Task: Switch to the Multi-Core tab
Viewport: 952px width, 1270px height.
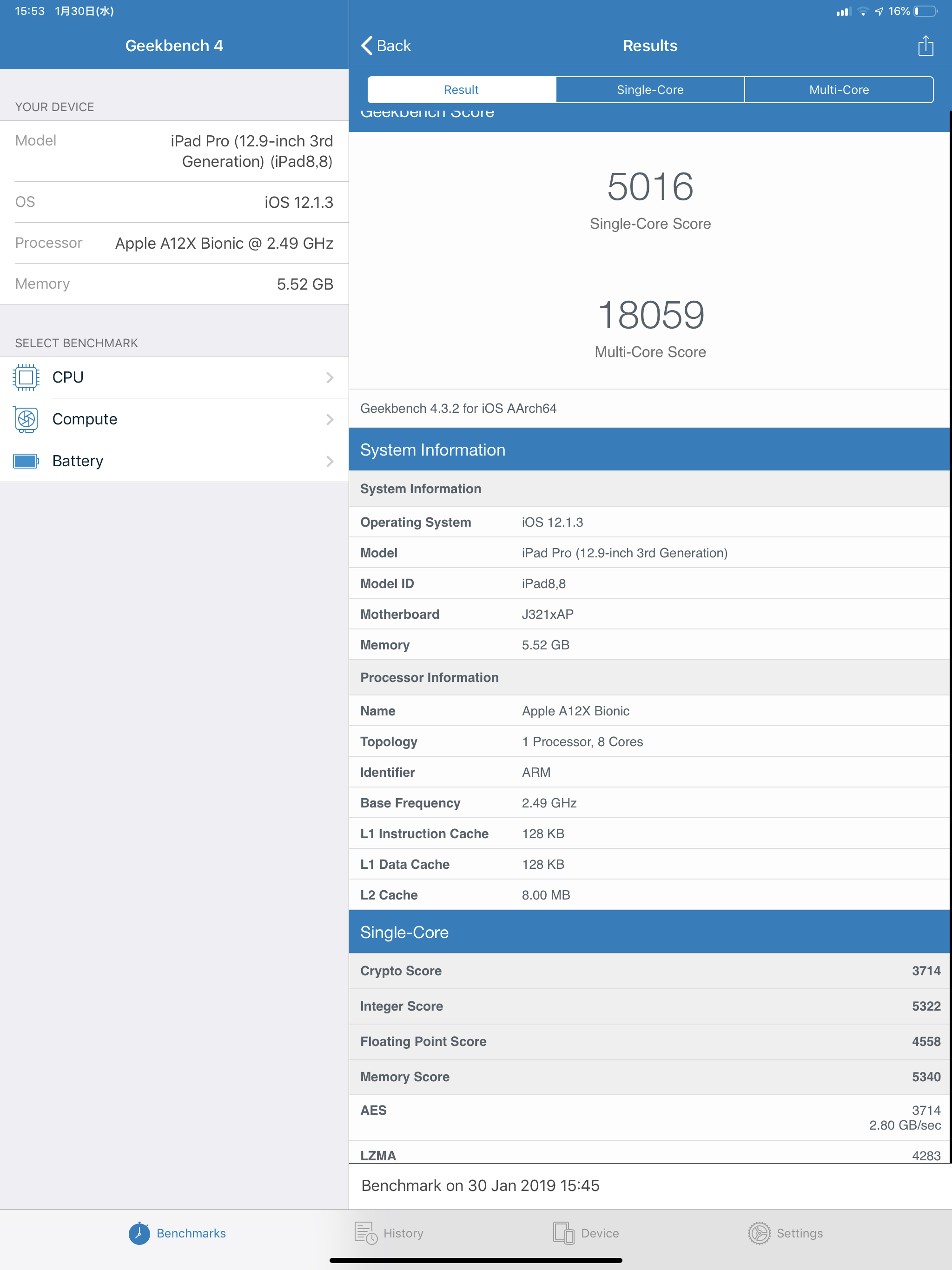Action: (x=839, y=90)
